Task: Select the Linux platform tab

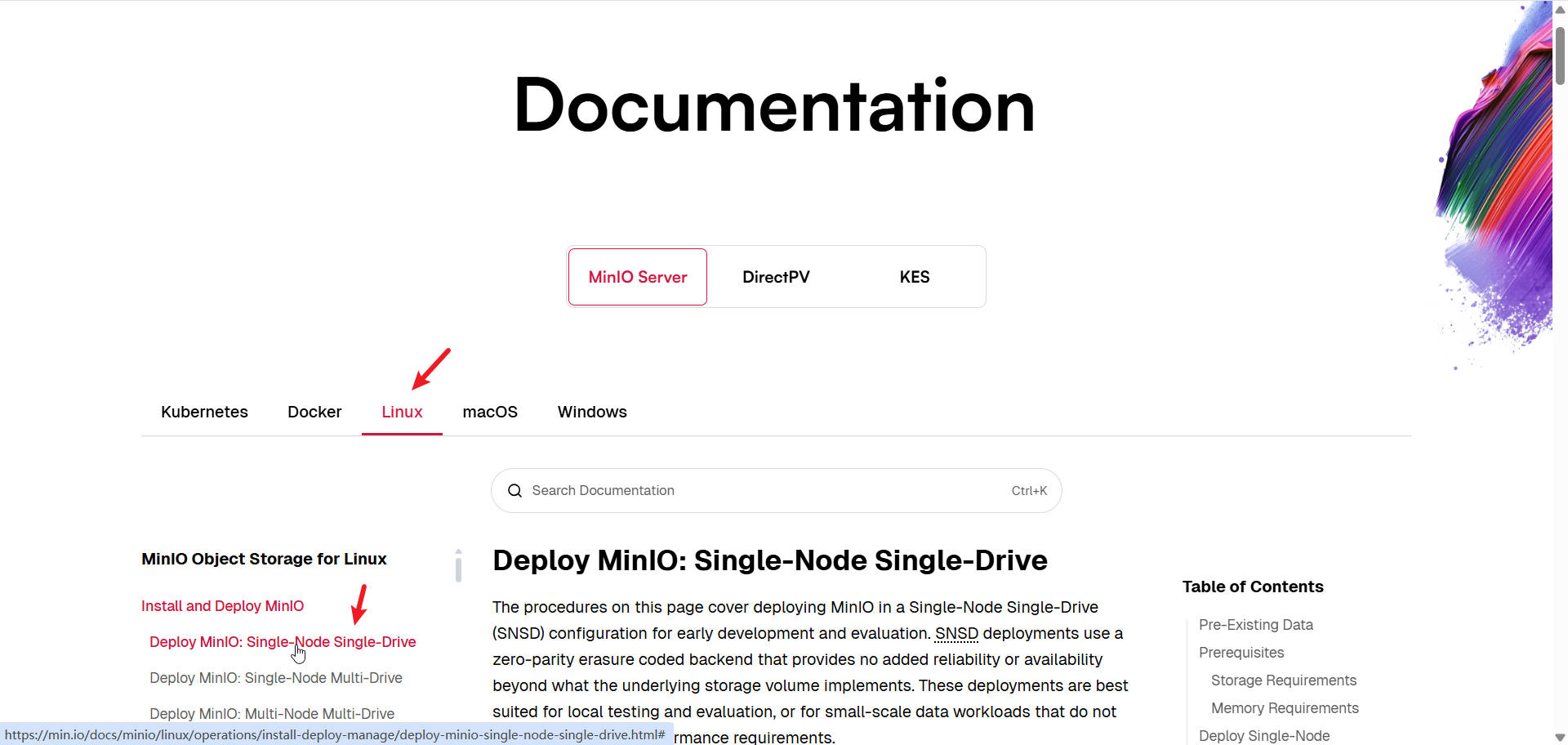Action: click(x=402, y=412)
